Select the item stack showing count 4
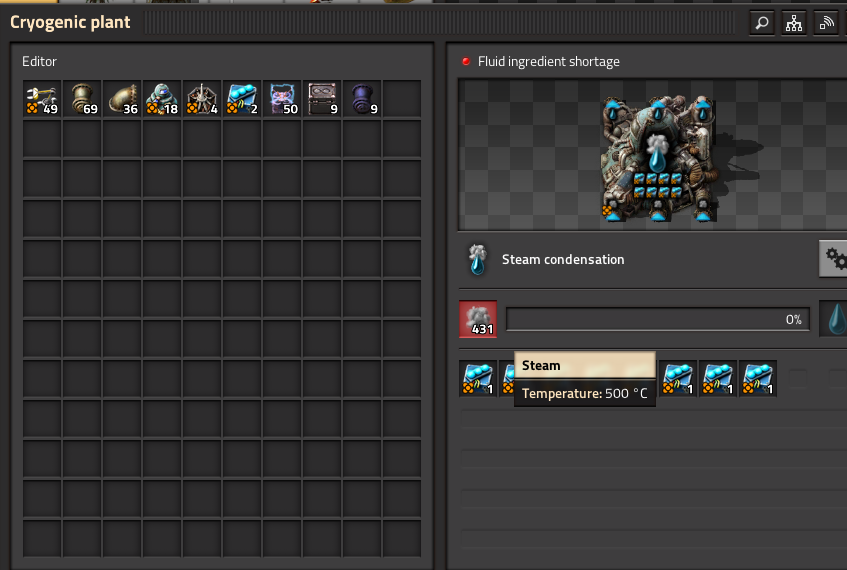 click(x=201, y=99)
